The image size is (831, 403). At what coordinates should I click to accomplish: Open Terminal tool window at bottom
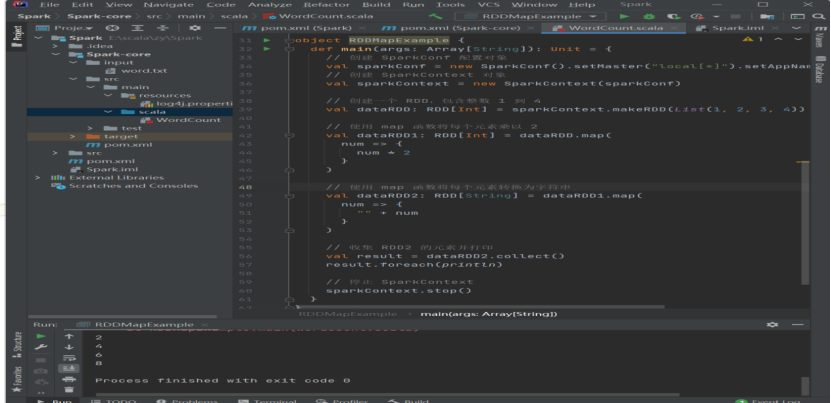click(x=268, y=401)
